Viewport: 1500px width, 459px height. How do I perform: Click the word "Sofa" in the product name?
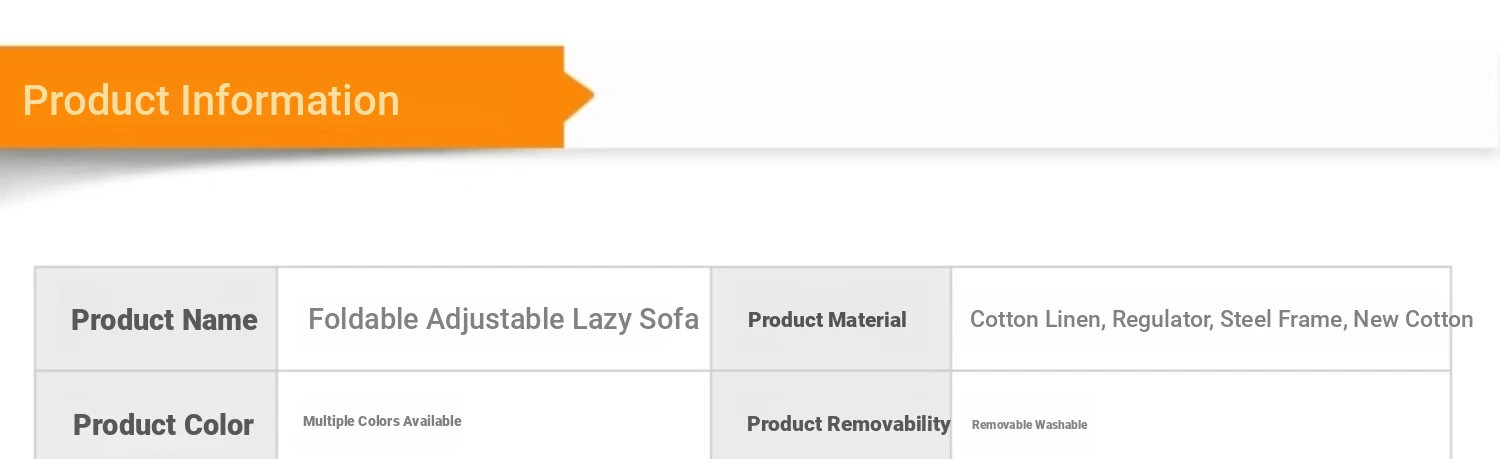[669, 320]
